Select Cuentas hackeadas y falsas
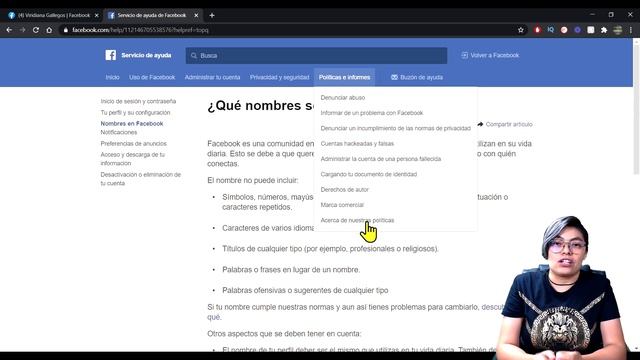 click(x=357, y=144)
